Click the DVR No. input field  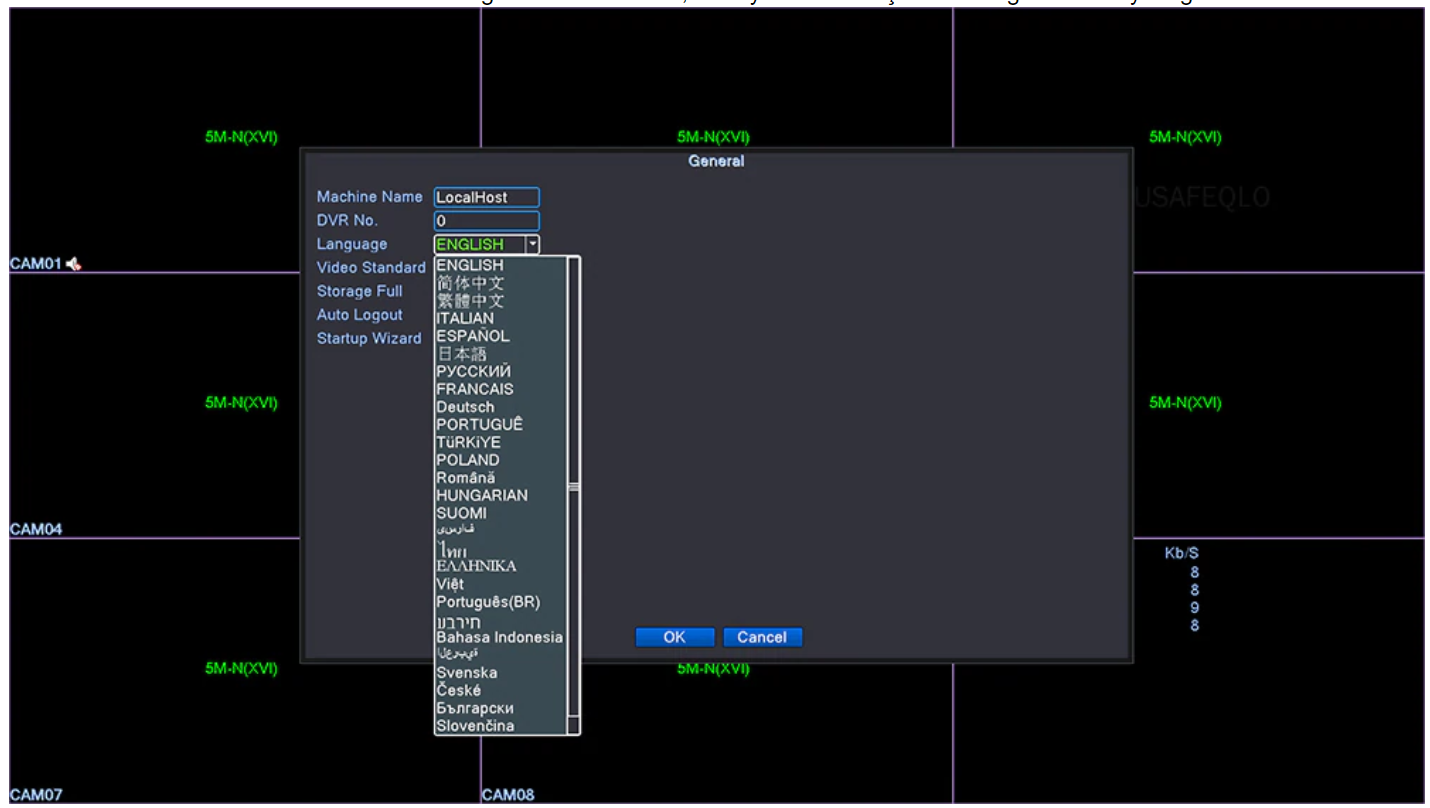tap(486, 221)
